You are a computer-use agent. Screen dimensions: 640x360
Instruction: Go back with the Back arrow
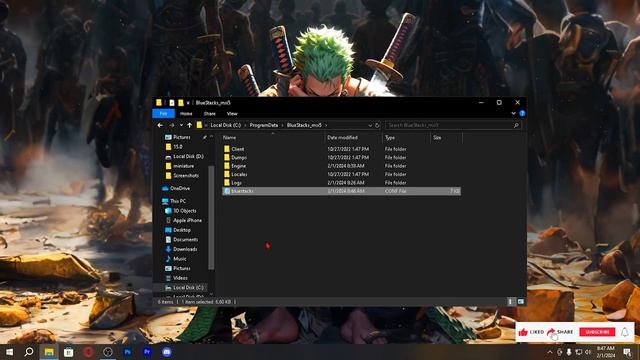160,125
